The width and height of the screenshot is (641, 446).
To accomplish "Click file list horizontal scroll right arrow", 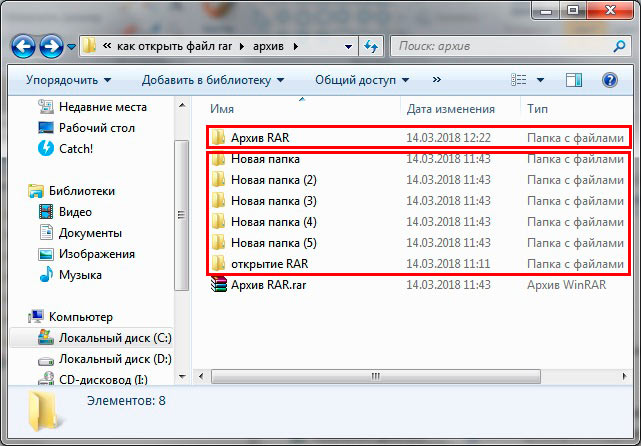I will (x=624, y=376).
